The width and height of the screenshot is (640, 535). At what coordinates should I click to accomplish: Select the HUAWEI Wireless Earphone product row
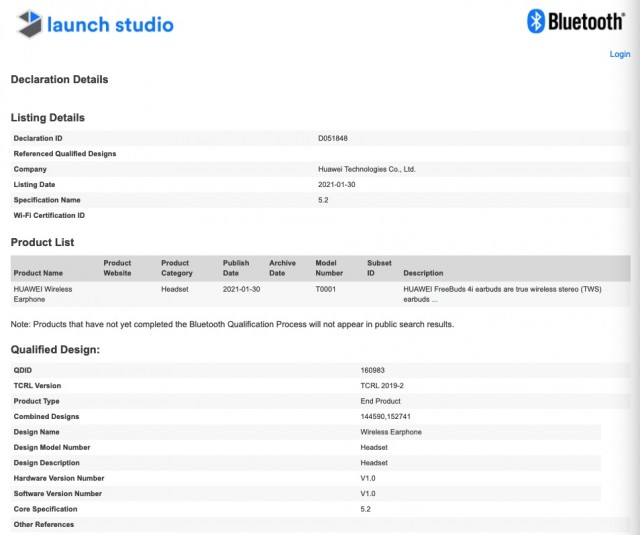pos(320,294)
